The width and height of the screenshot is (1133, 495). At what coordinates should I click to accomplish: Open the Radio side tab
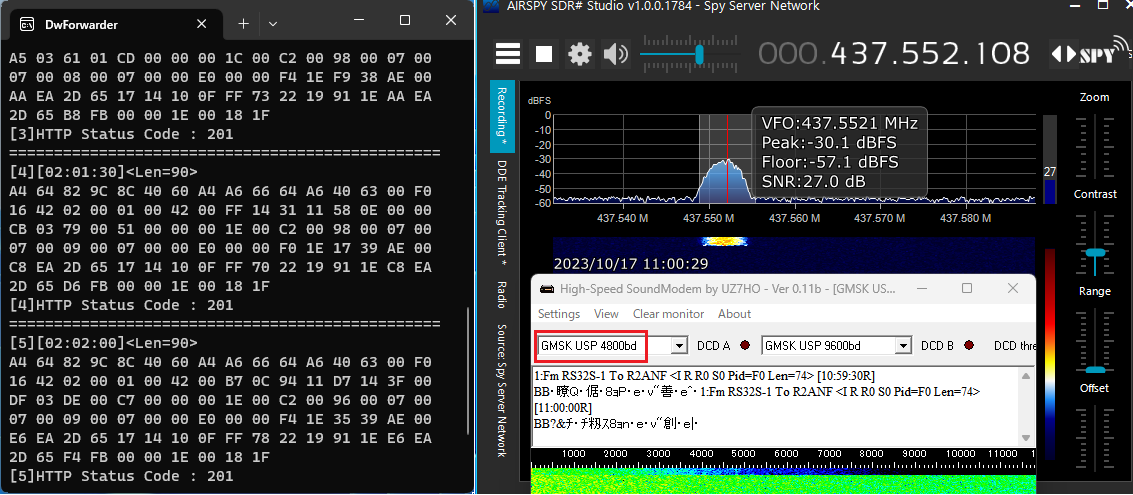coord(502,295)
